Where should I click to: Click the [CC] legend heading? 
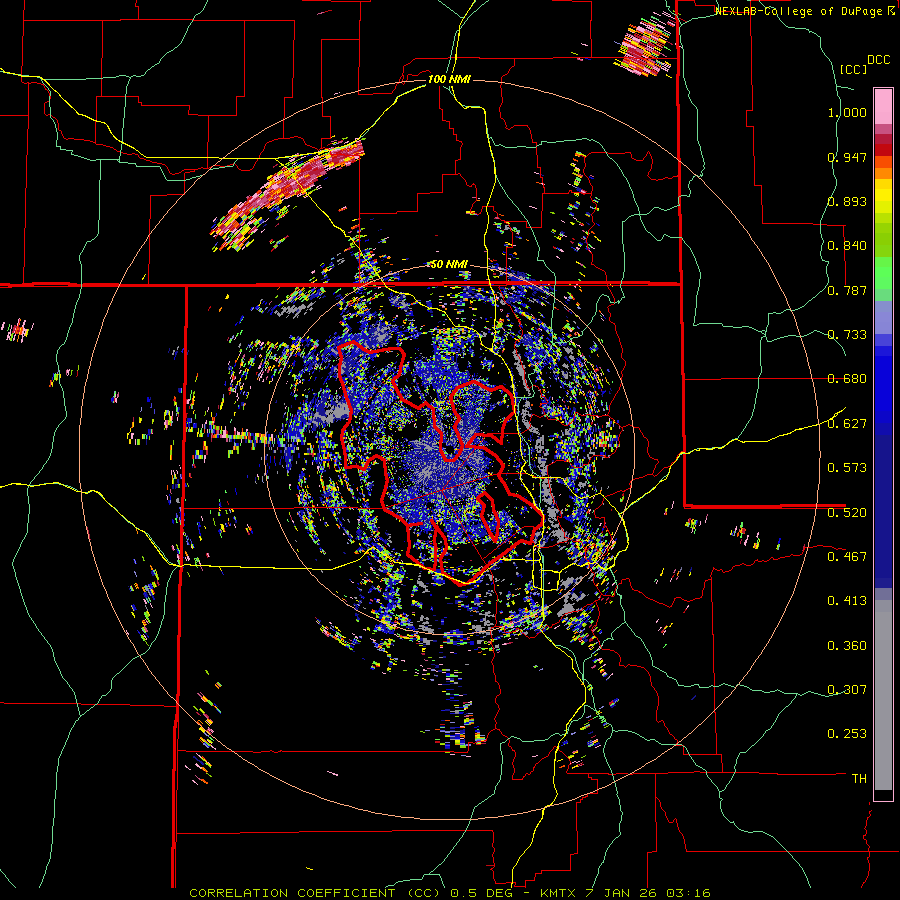(x=853, y=69)
